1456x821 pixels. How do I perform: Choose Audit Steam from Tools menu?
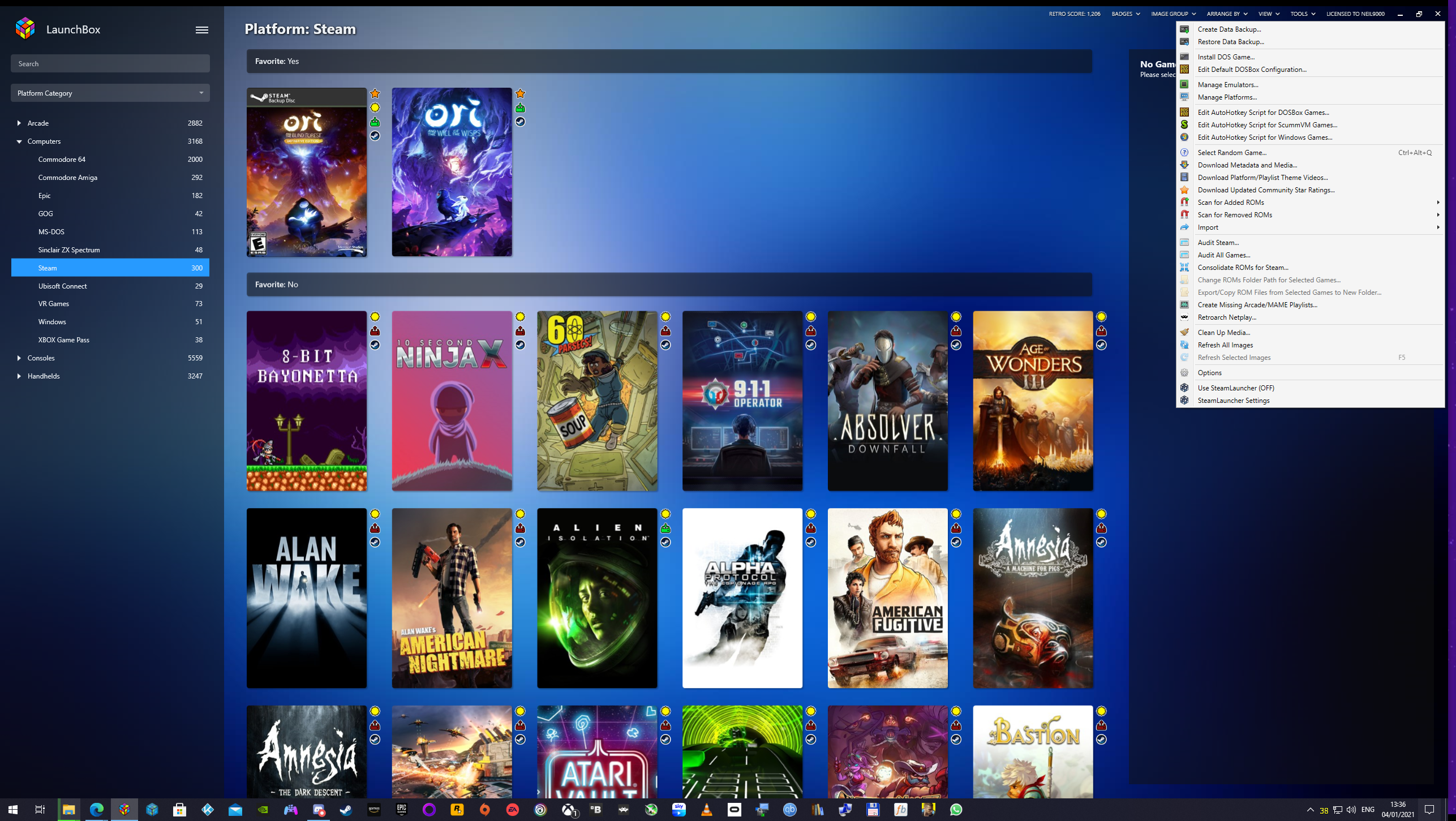tap(1311, 242)
